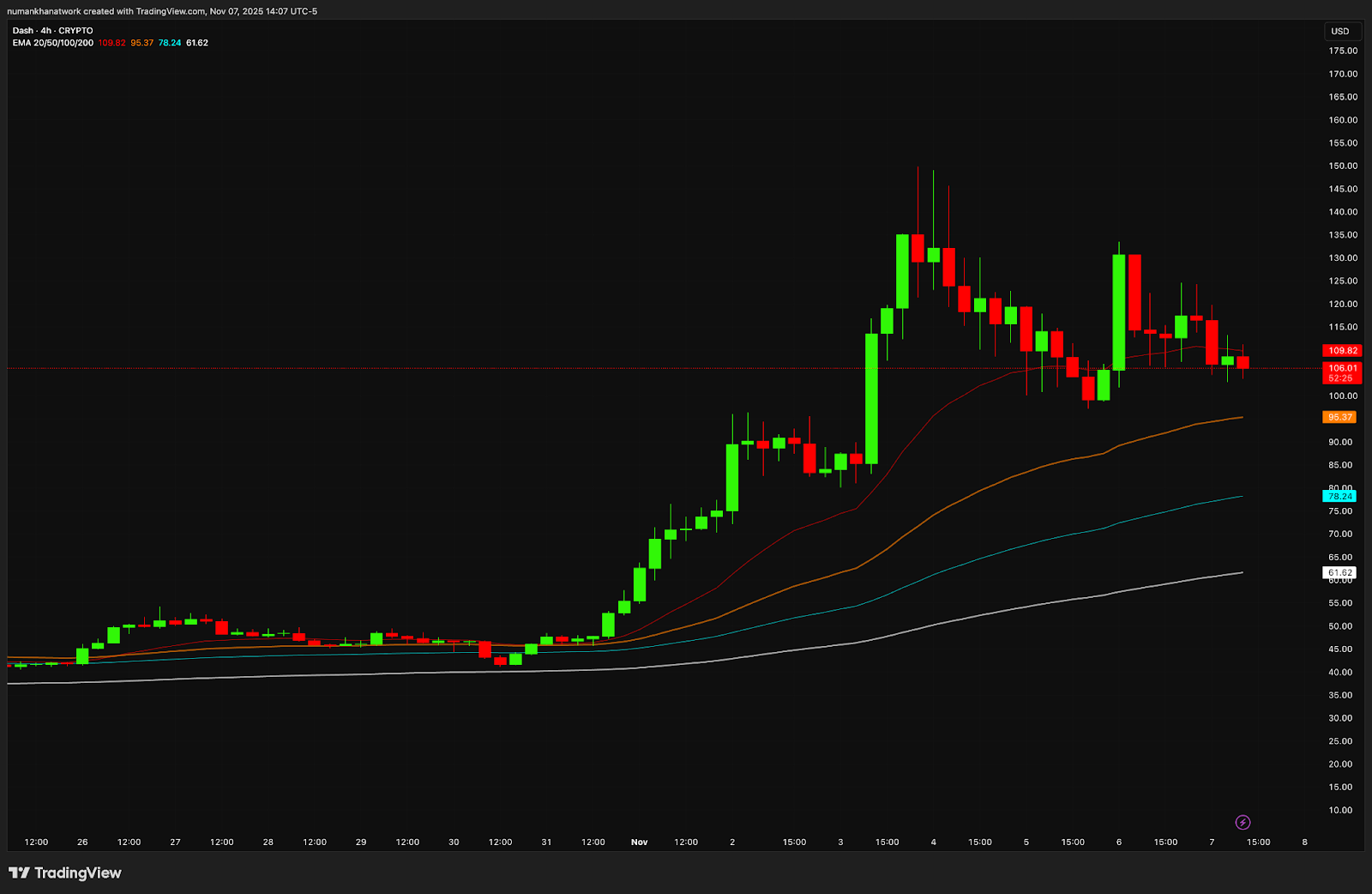
Task: Click the red 109.82 price axis label
Action: [1342, 351]
